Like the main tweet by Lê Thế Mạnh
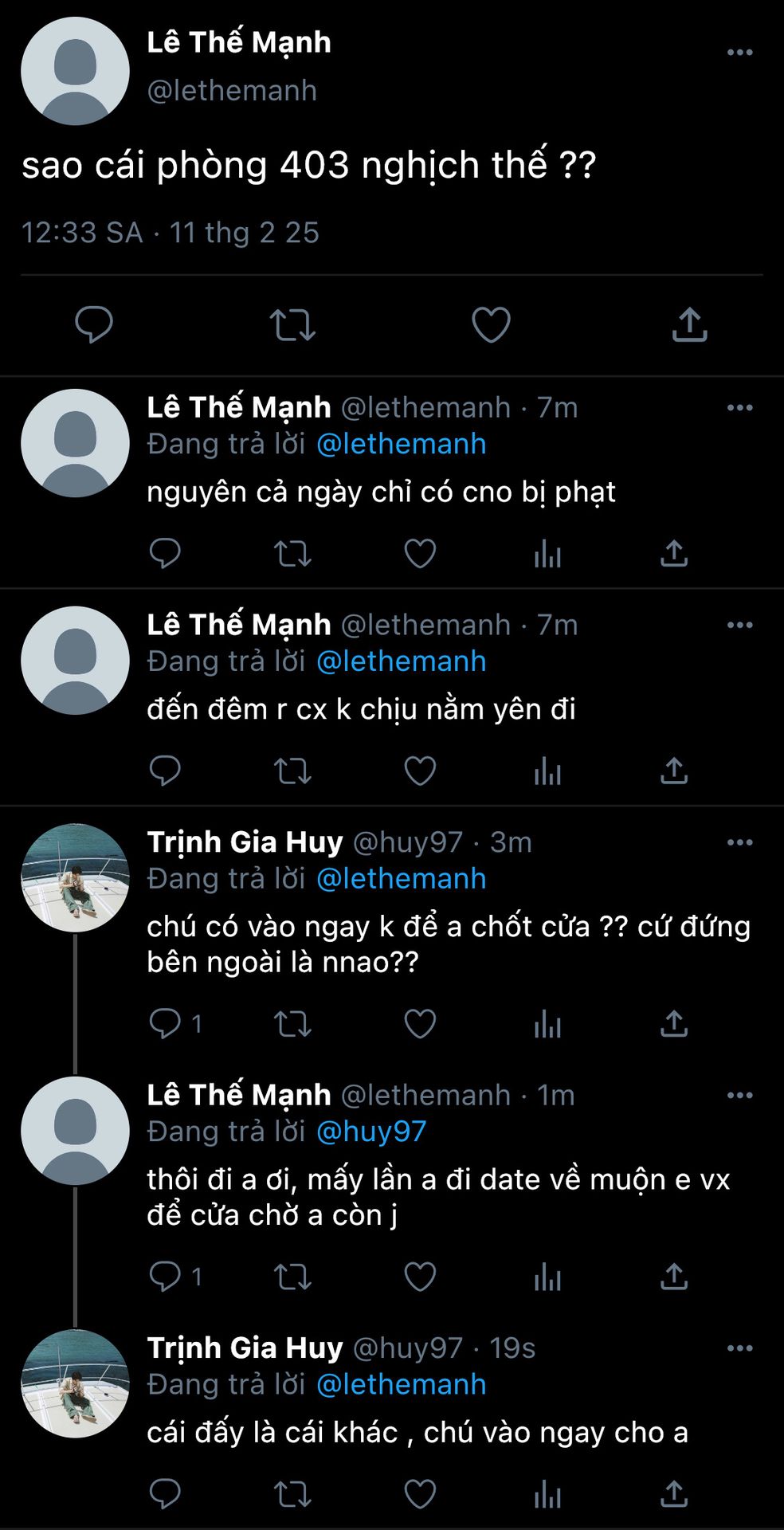This screenshot has width=784, height=1530. (491, 324)
